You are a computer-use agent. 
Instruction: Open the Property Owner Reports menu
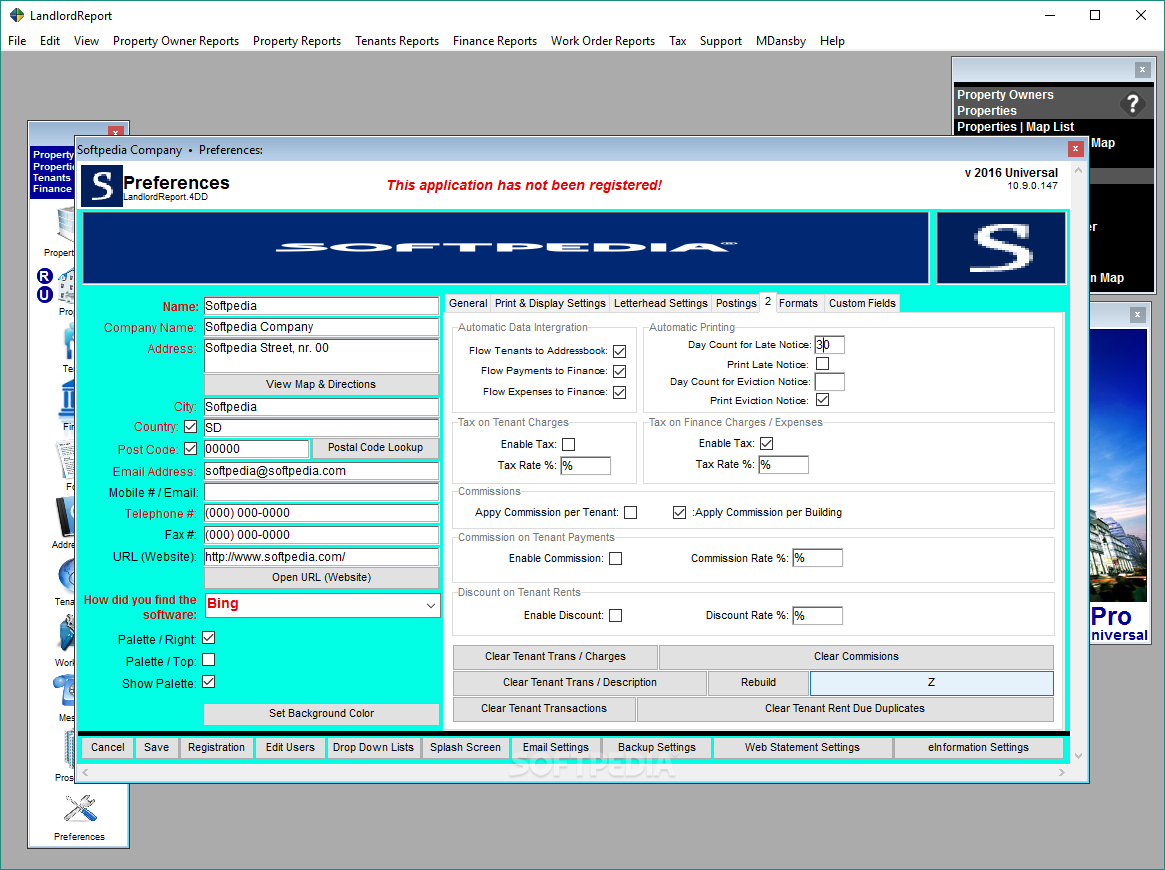pyautogui.click(x=176, y=41)
